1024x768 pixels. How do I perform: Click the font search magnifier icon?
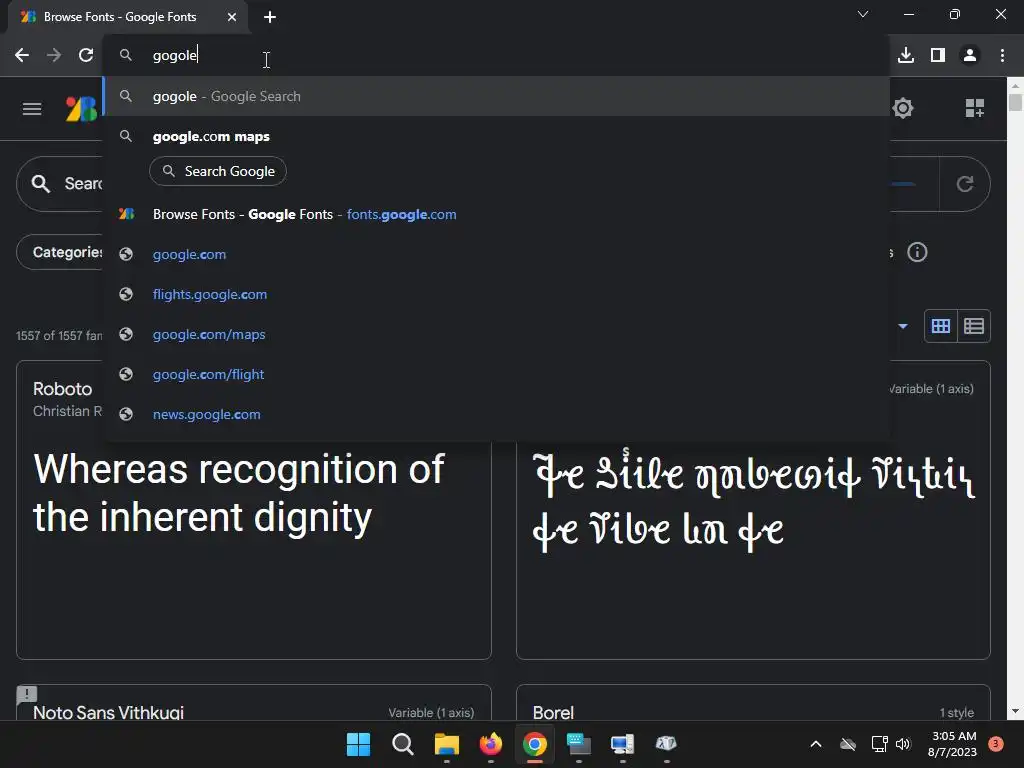click(40, 184)
